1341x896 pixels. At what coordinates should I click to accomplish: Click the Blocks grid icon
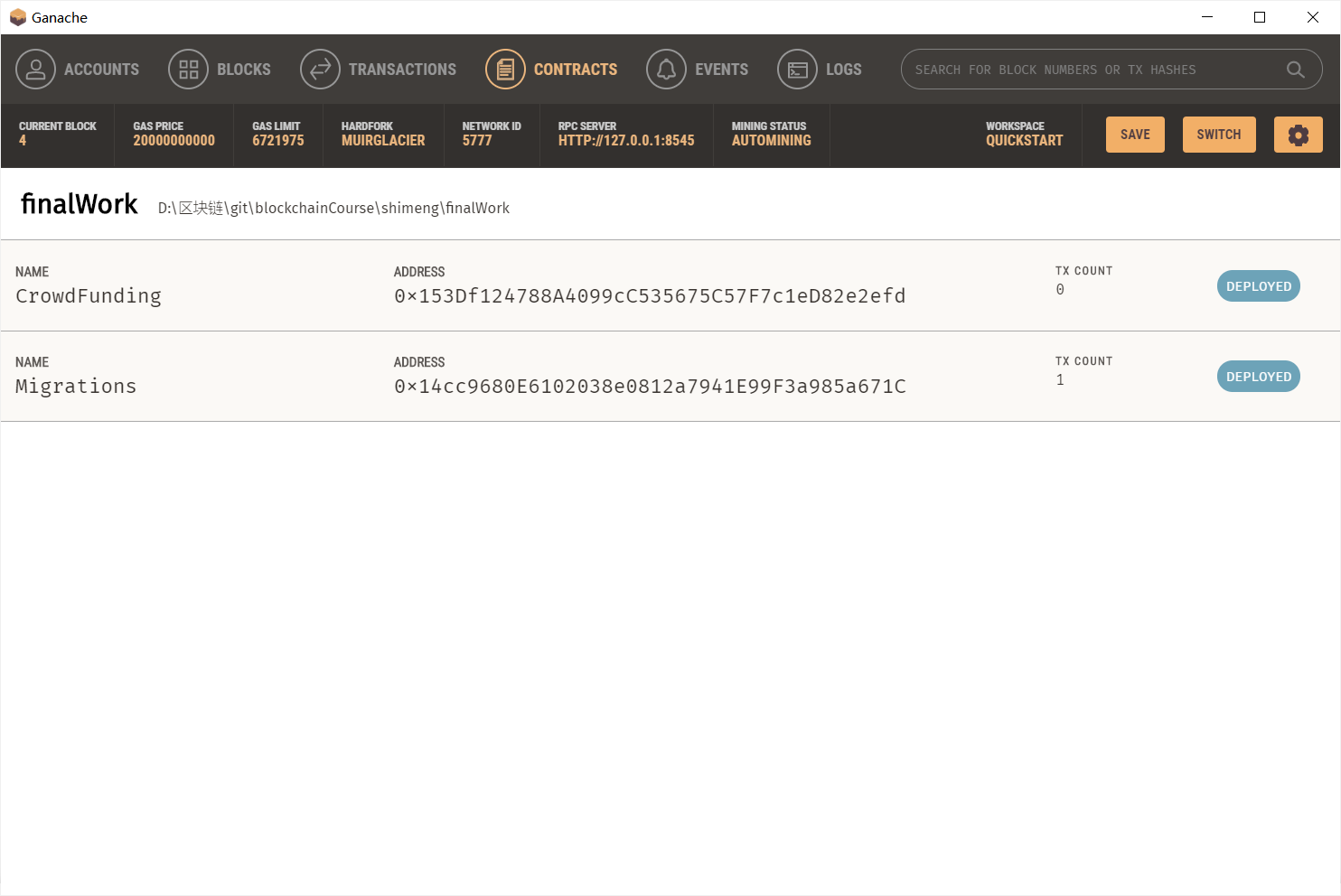pyautogui.click(x=188, y=70)
